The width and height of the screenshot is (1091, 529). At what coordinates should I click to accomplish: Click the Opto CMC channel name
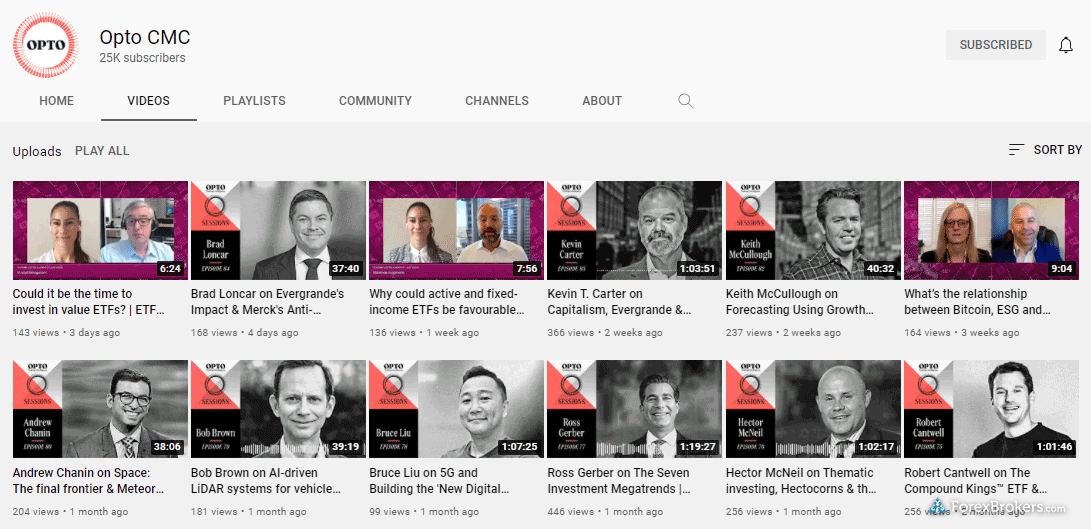(145, 37)
